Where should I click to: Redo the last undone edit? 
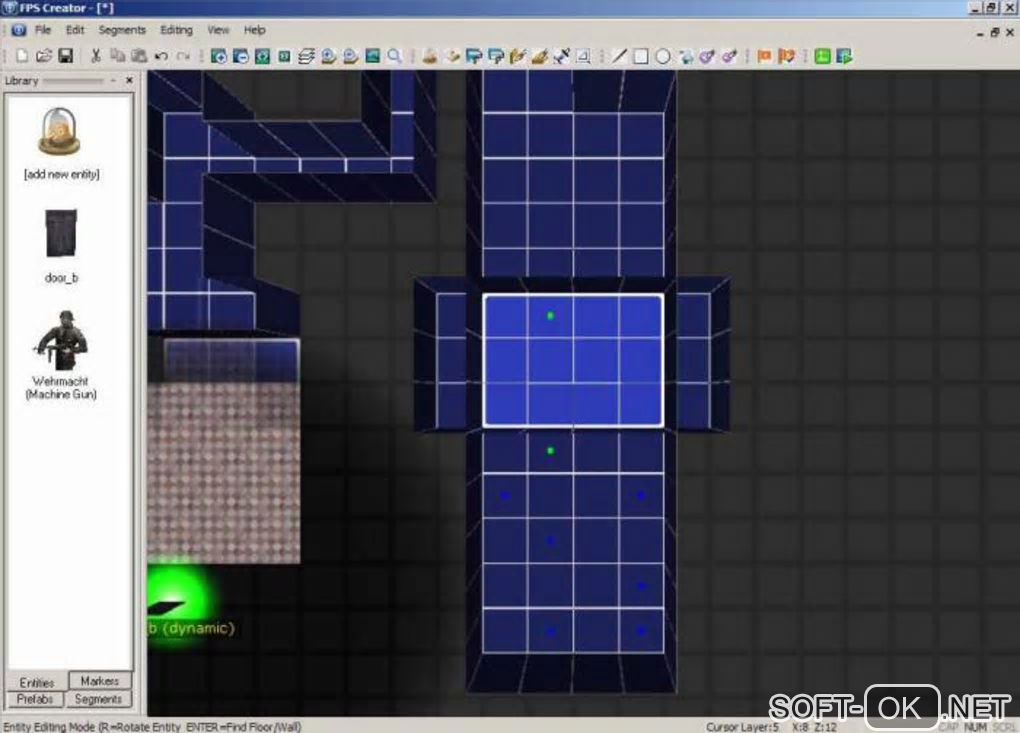coord(183,56)
